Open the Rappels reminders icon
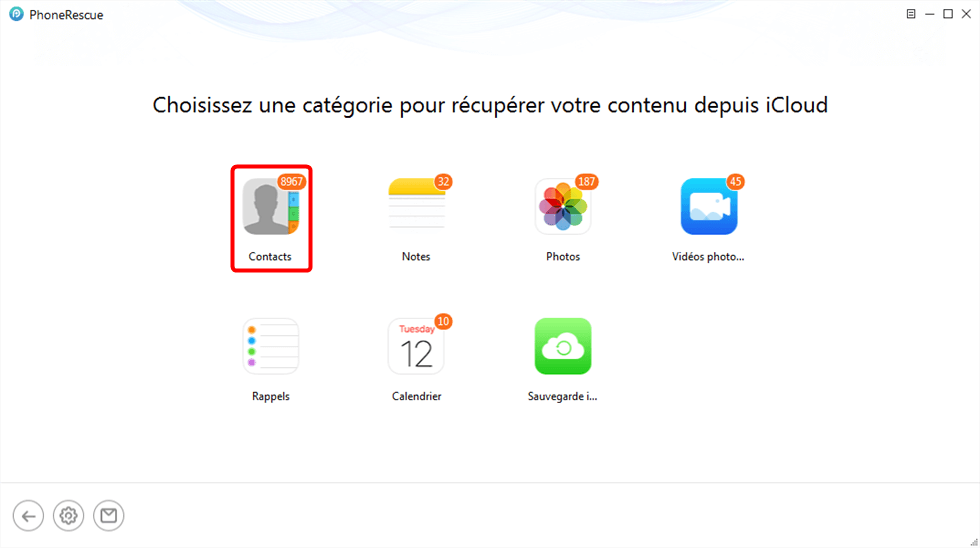The height and width of the screenshot is (548, 980). [271, 346]
